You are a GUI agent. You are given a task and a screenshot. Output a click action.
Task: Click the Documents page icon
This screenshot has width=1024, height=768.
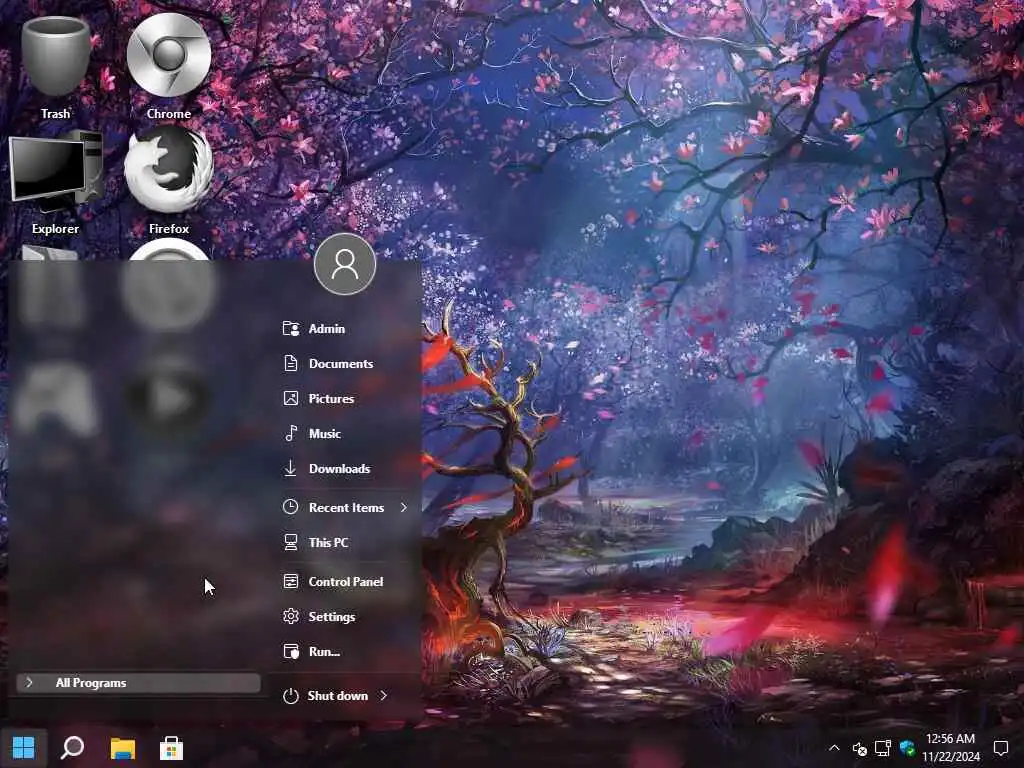point(291,363)
